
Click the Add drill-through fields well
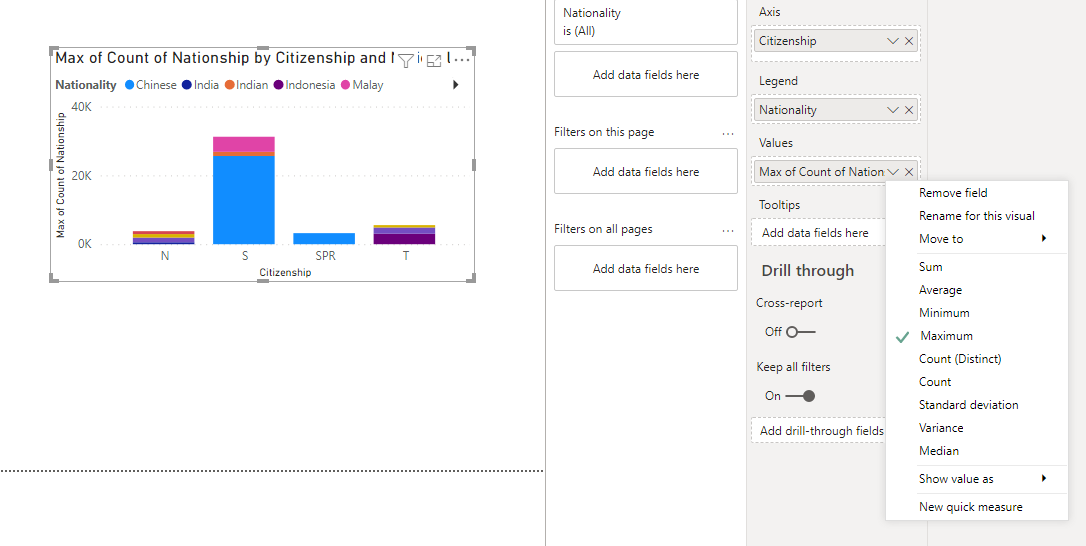click(819, 431)
